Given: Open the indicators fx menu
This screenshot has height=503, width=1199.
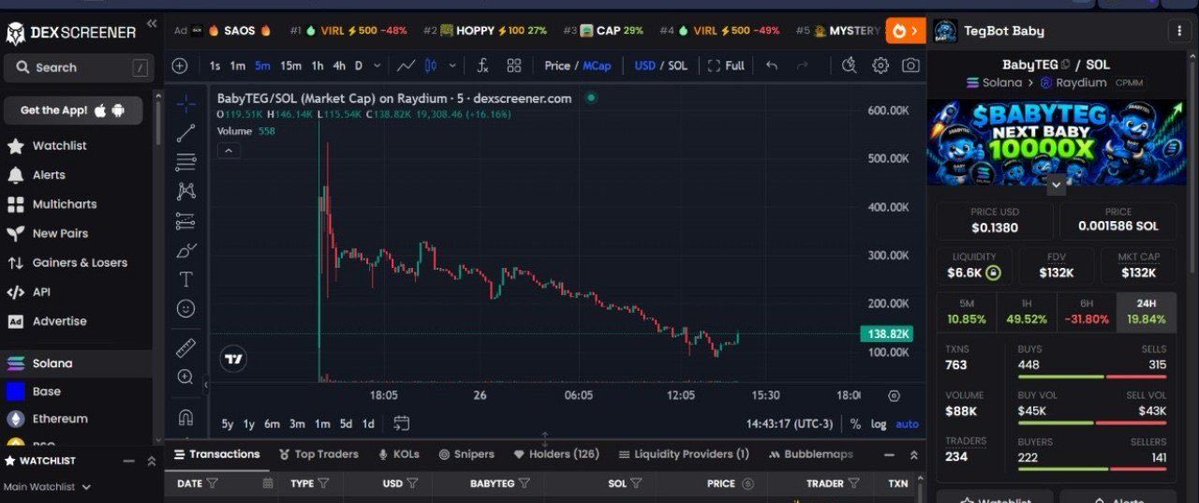Looking at the screenshot, I should [483, 66].
